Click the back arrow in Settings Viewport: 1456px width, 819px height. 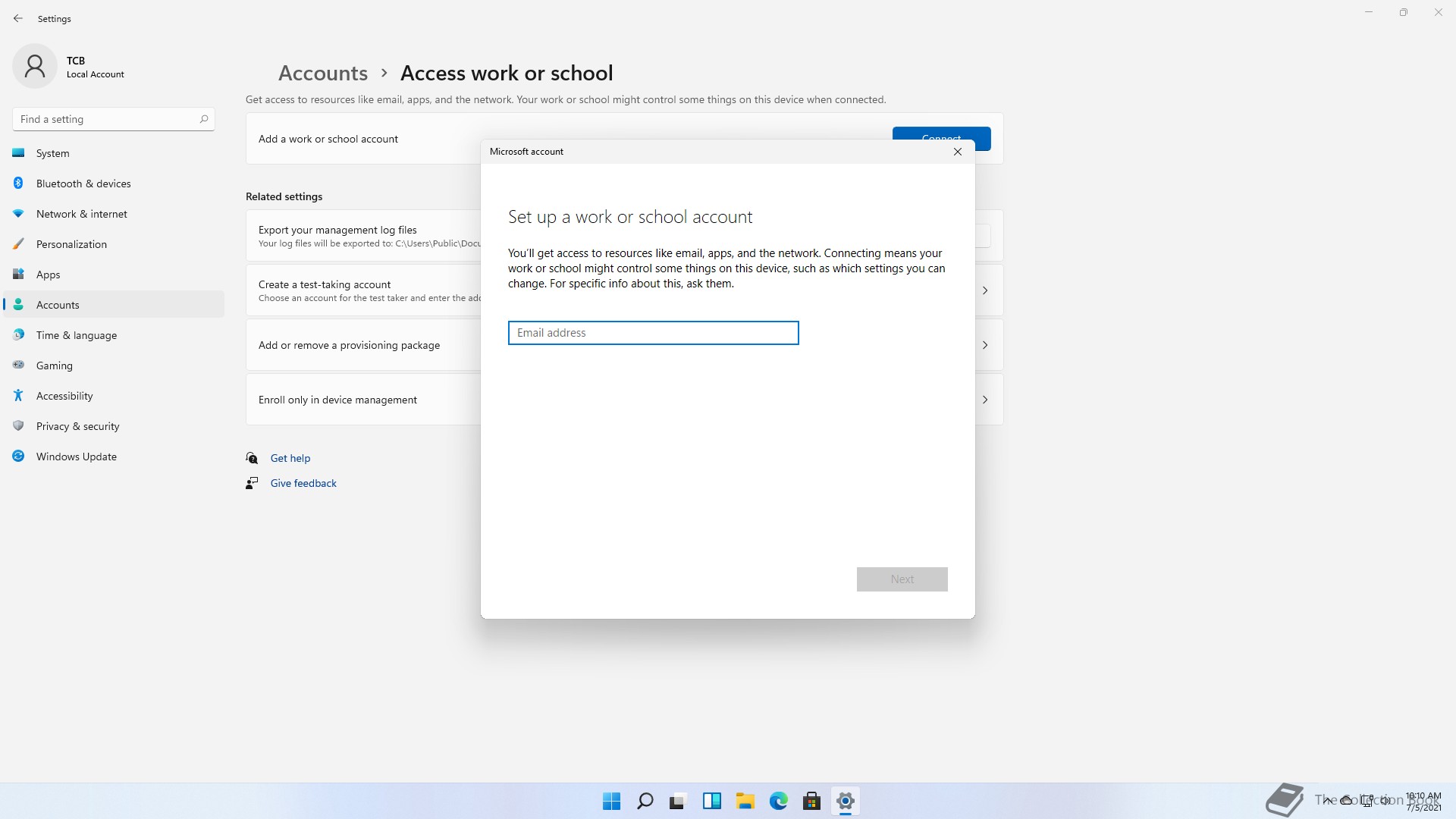click(18, 18)
